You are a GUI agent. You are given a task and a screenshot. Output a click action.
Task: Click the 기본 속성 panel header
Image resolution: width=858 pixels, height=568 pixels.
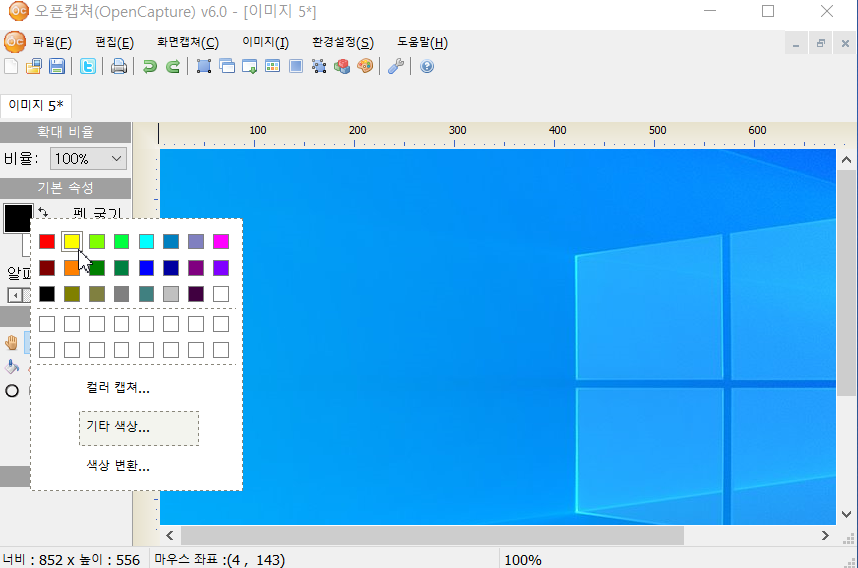click(x=65, y=188)
